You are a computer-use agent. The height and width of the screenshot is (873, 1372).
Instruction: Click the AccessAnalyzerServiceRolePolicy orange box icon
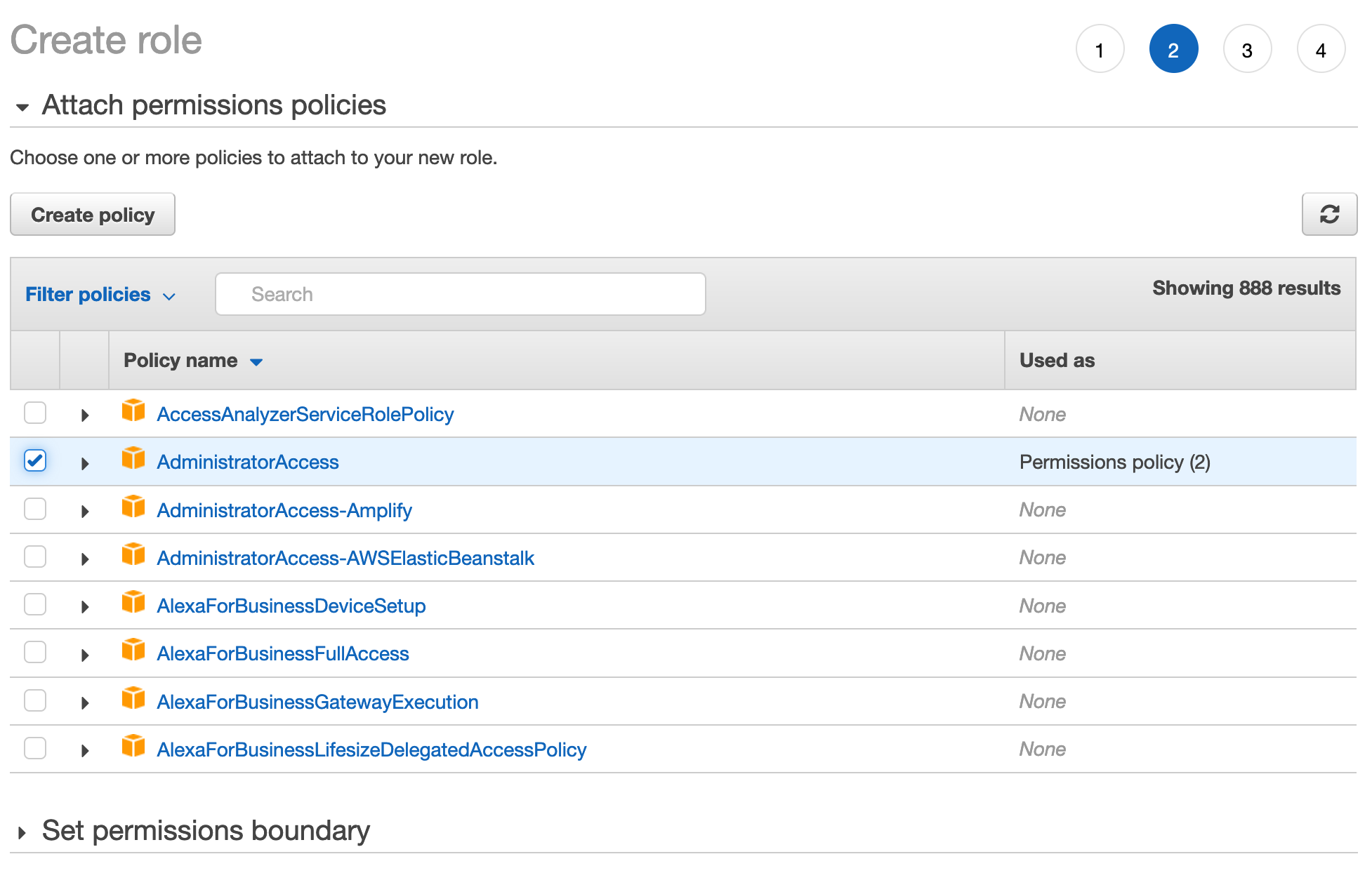tap(133, 412)
